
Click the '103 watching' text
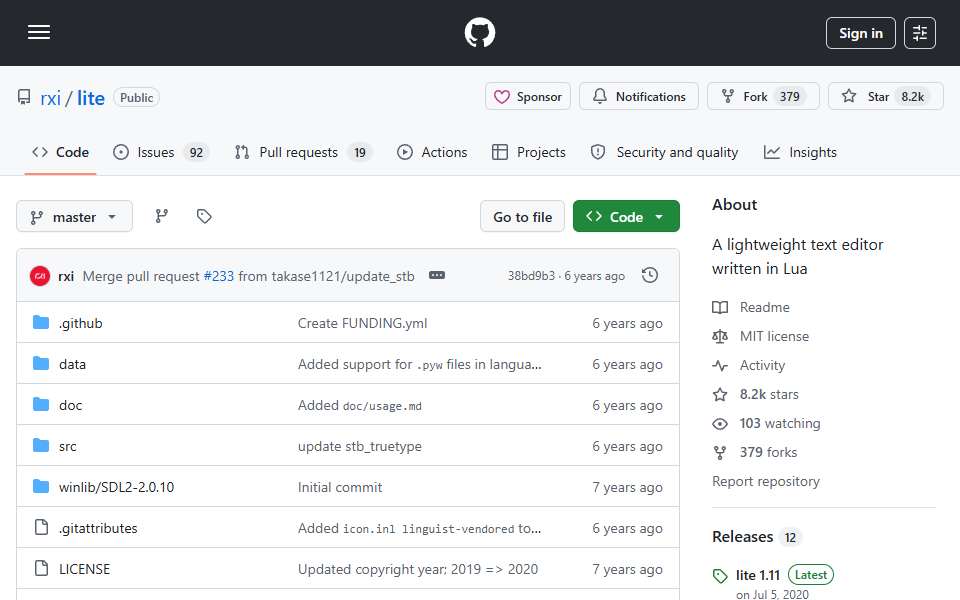pyautogui.click(x=779, y=423)
